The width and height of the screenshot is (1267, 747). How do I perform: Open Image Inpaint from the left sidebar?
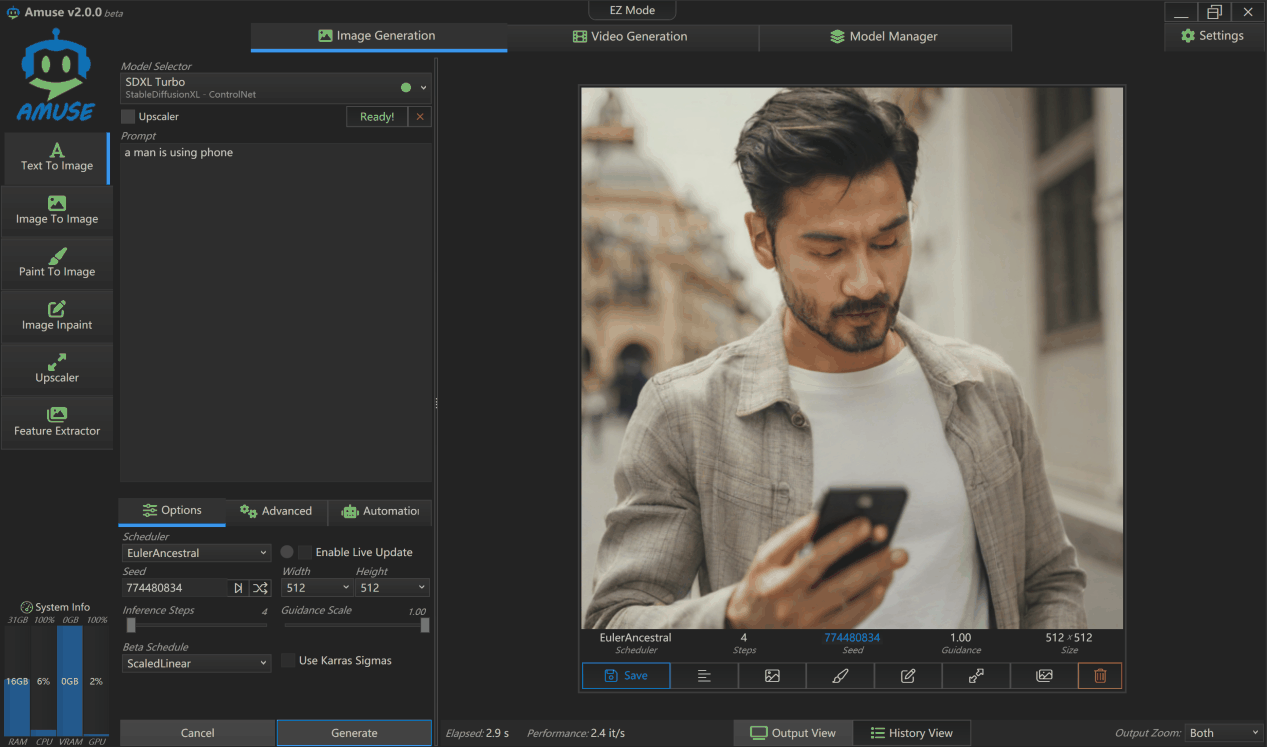coord(57,316)
